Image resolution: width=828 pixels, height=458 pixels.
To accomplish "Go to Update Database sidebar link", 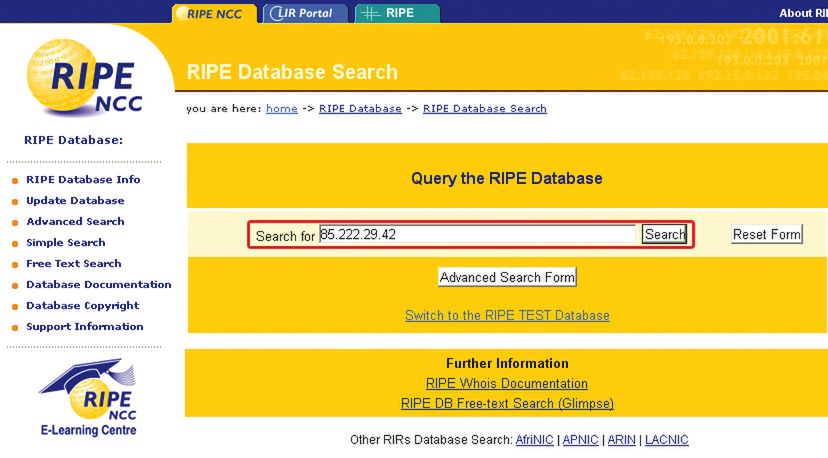I will pos(76,201).
